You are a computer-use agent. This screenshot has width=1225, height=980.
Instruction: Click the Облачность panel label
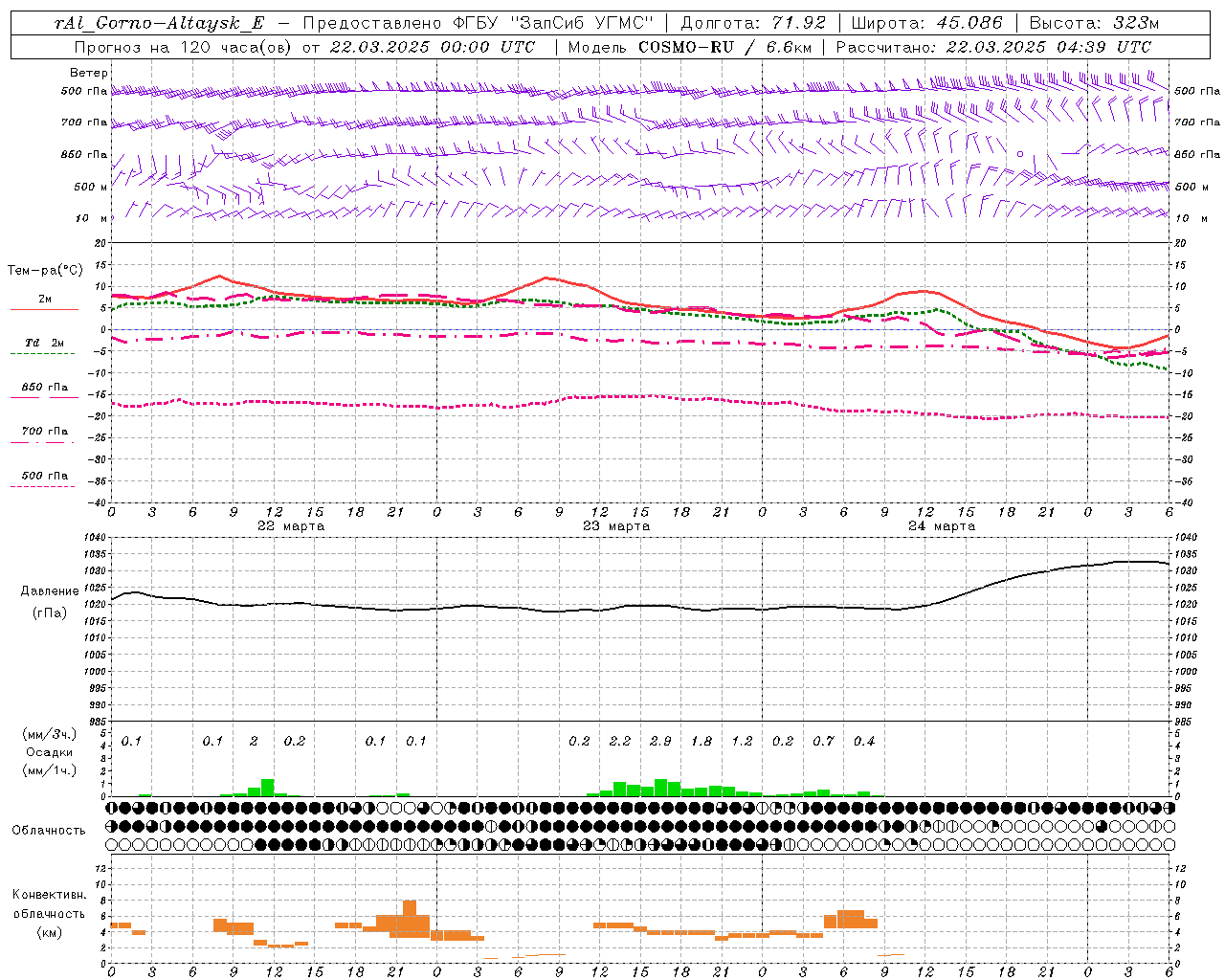pos(49,831)
